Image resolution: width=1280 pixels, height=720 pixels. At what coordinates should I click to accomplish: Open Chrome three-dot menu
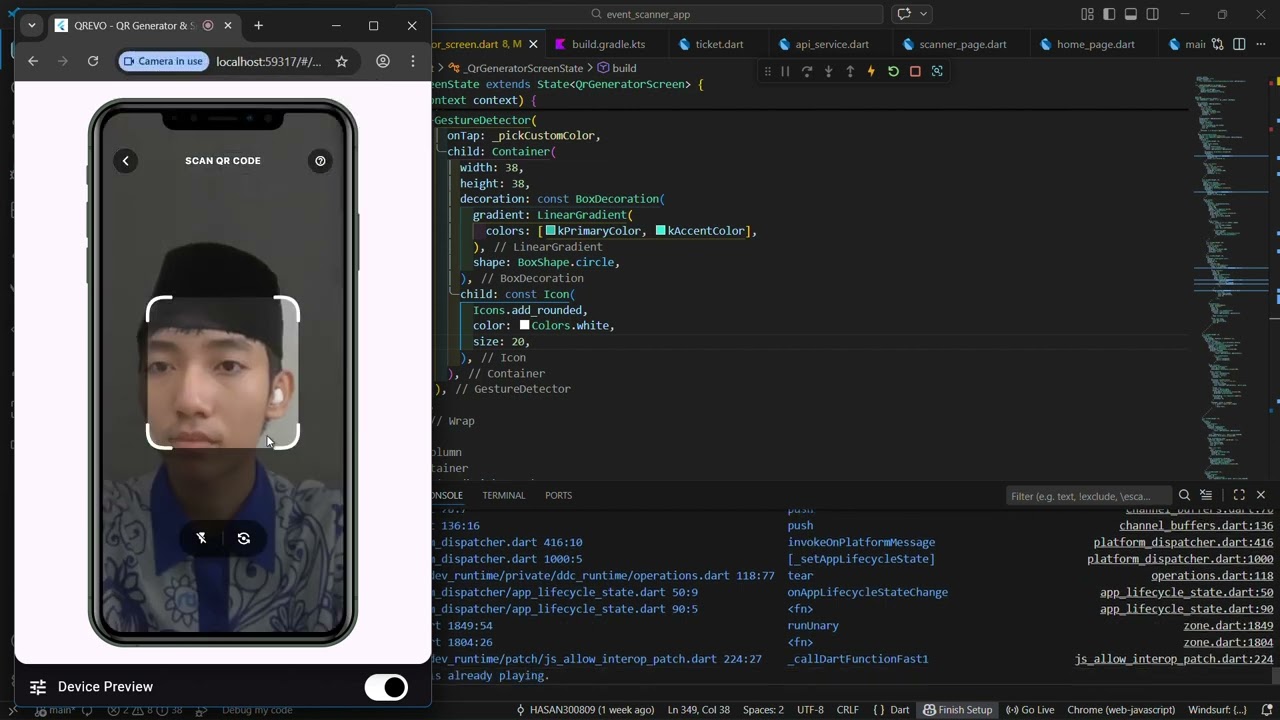413,61
